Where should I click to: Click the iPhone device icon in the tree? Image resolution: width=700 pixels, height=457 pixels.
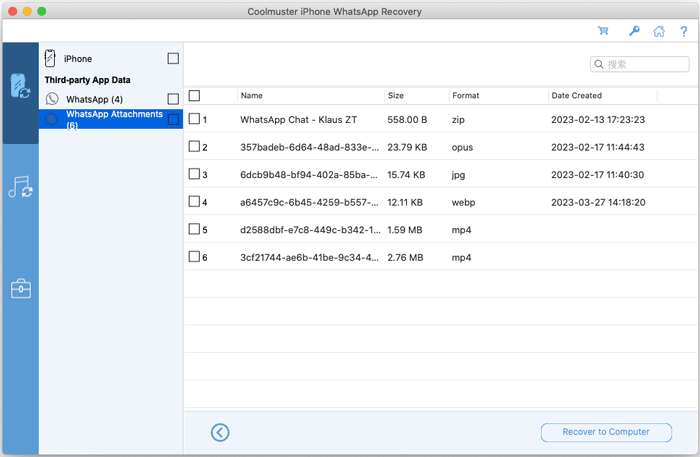(50, 58)
